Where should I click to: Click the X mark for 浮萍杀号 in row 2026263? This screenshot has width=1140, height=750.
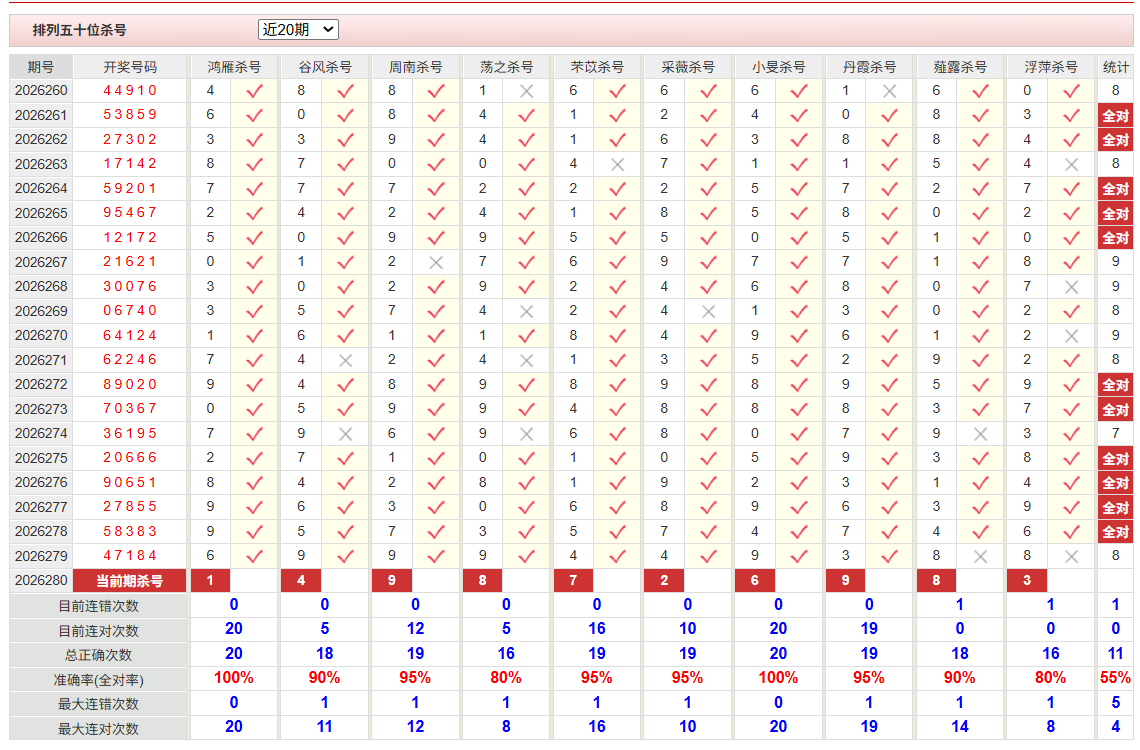tap(1071, 165)
